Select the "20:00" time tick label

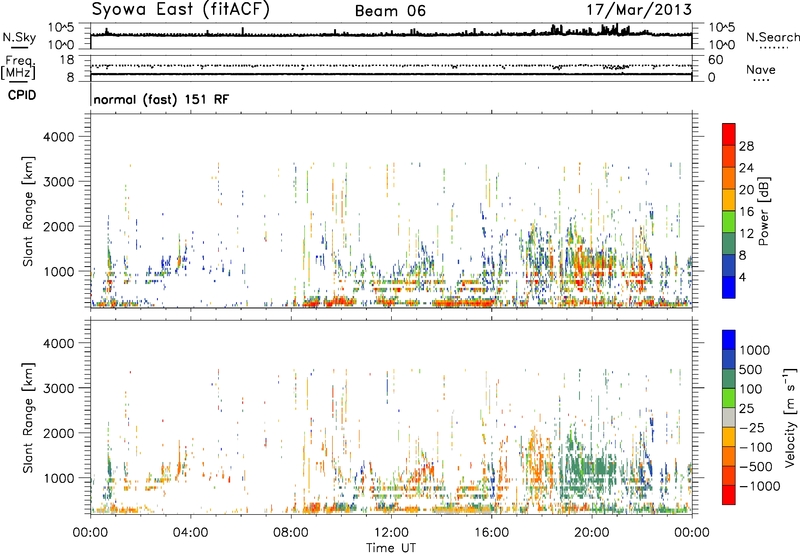[x=591, y=533]
